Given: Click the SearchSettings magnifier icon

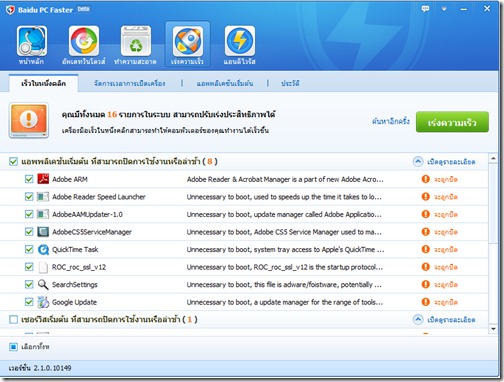Looking at the screenshot, I should pos(43,284).
